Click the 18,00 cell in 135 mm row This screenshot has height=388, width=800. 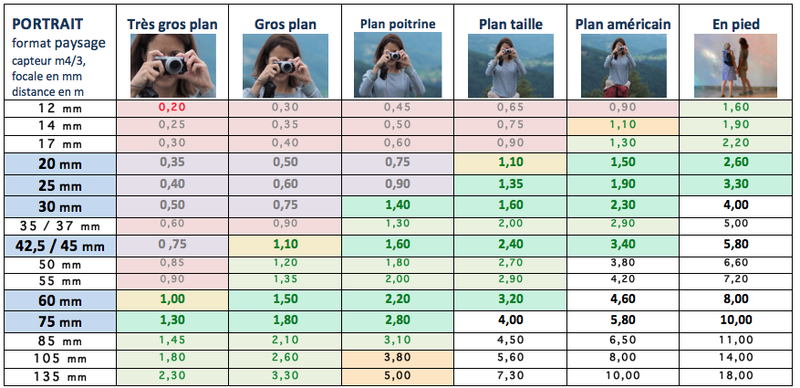pyautogui.click(x=735, y=376)
